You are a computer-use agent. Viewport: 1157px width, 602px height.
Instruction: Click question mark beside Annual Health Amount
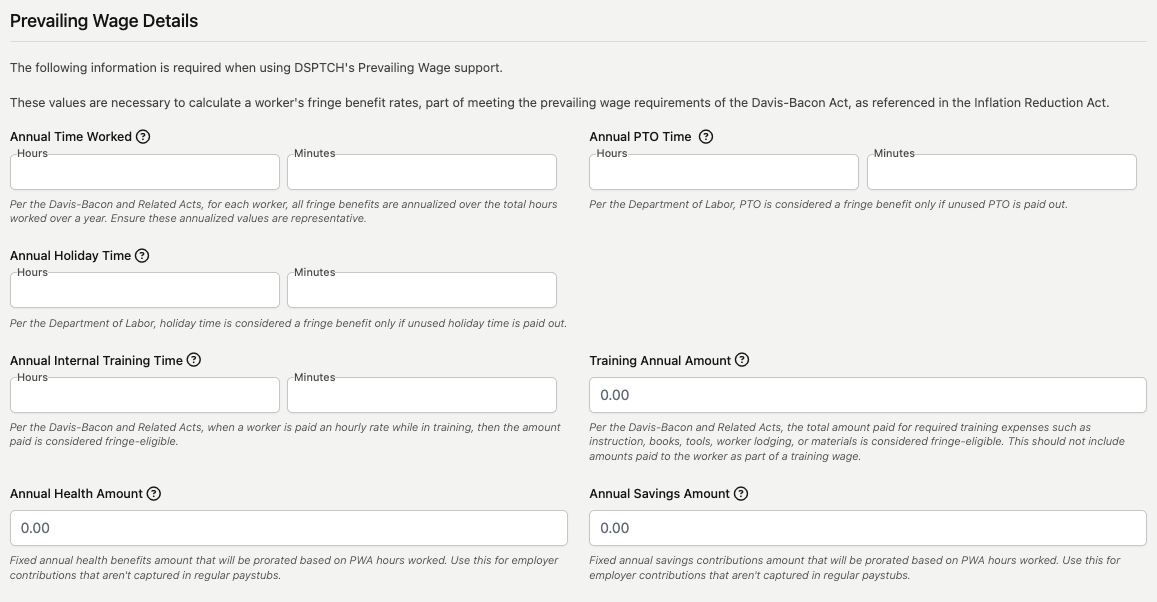click(x=153, y=494)
